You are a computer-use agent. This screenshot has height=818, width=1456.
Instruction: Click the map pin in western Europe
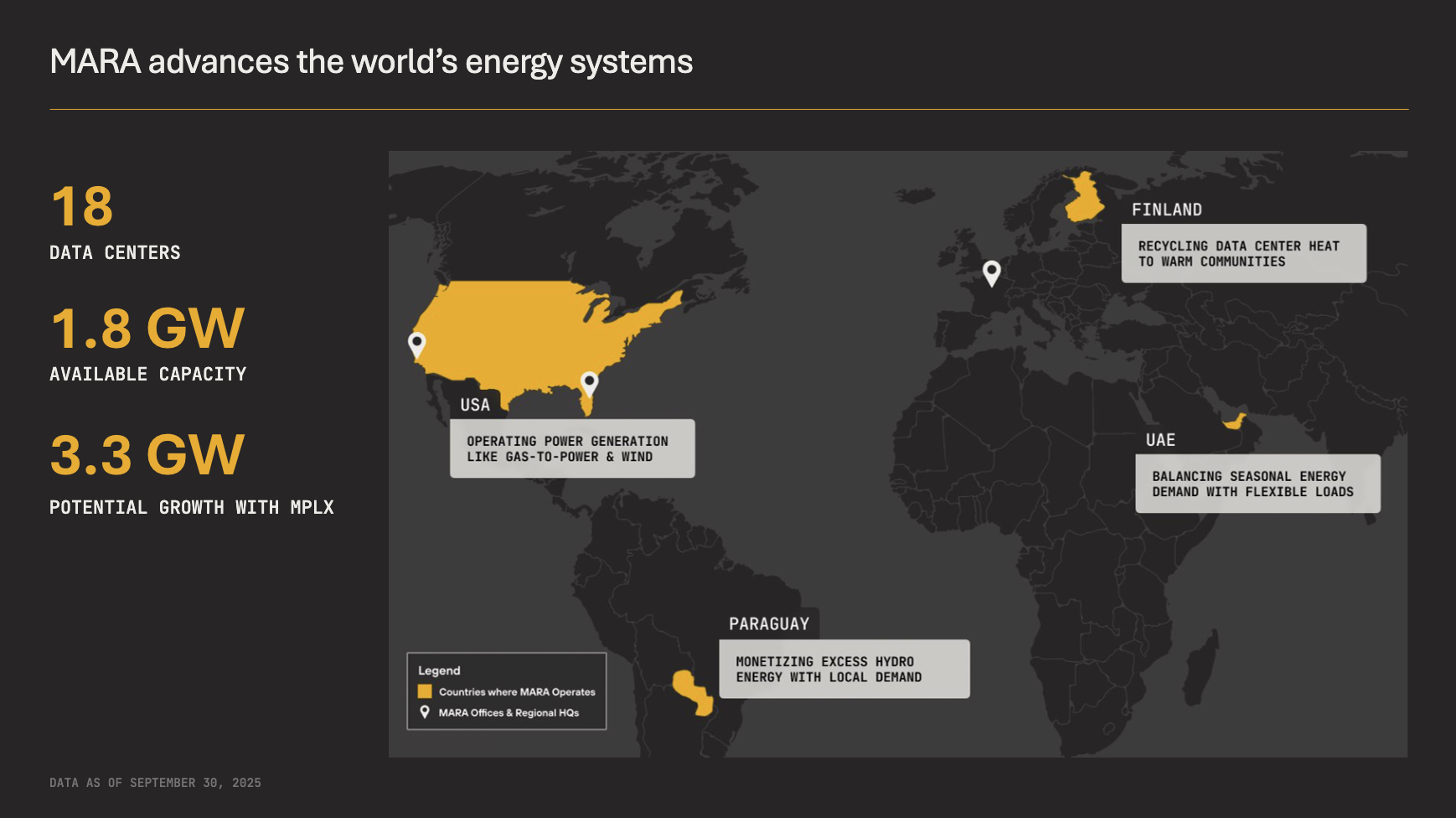pos(992,272)
